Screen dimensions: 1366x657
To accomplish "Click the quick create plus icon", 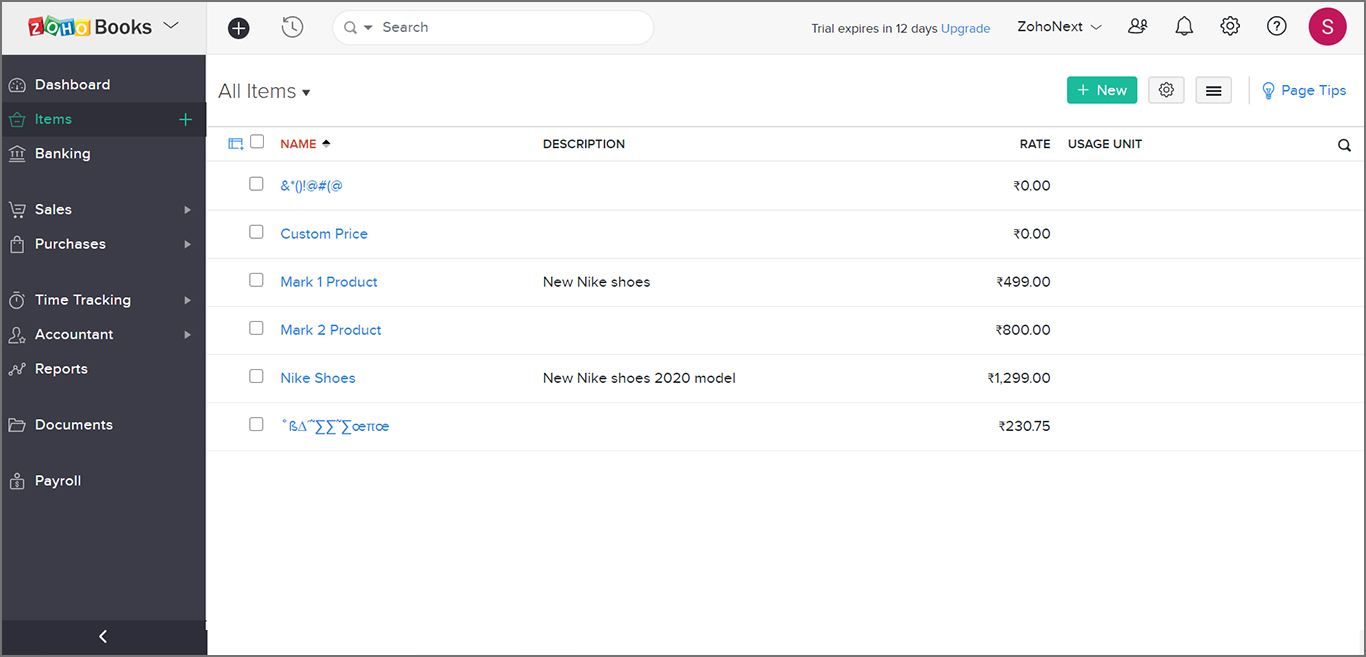I will pos(238,28).
